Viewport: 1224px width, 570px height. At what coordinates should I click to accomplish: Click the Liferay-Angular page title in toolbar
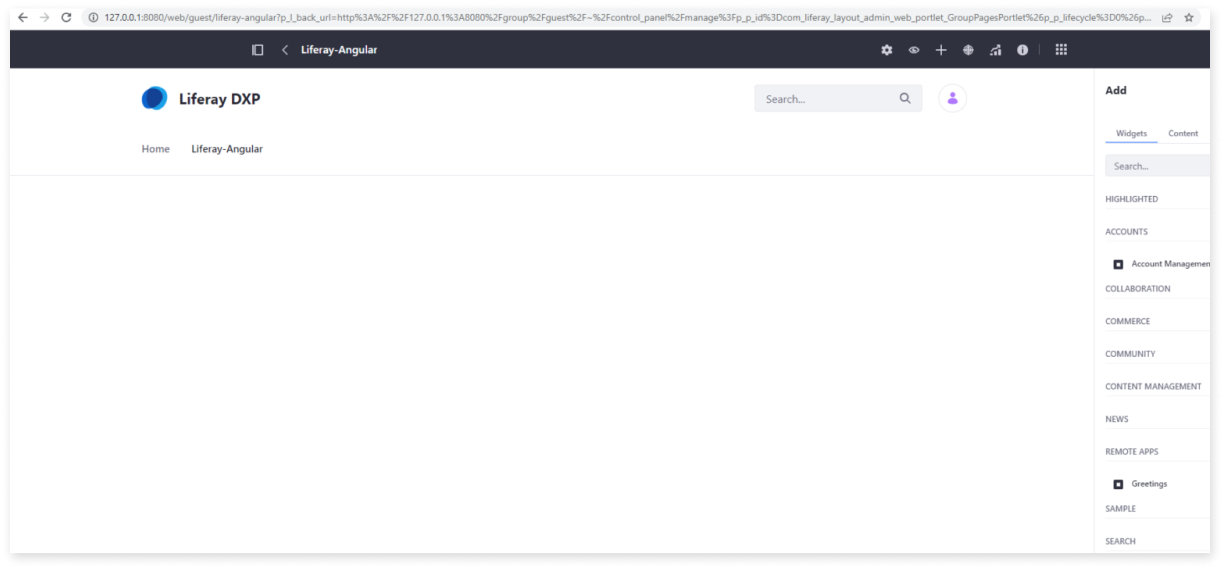click(339, 50)
